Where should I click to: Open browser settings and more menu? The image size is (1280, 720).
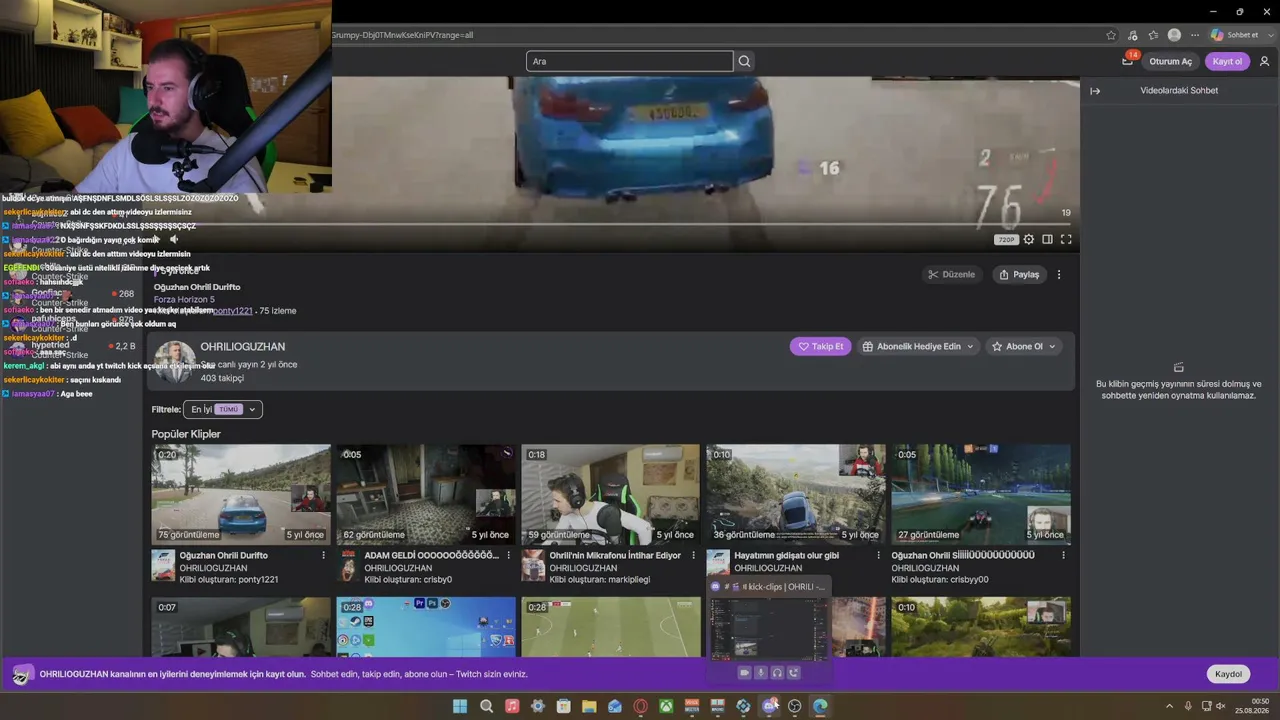(1194, 35)
